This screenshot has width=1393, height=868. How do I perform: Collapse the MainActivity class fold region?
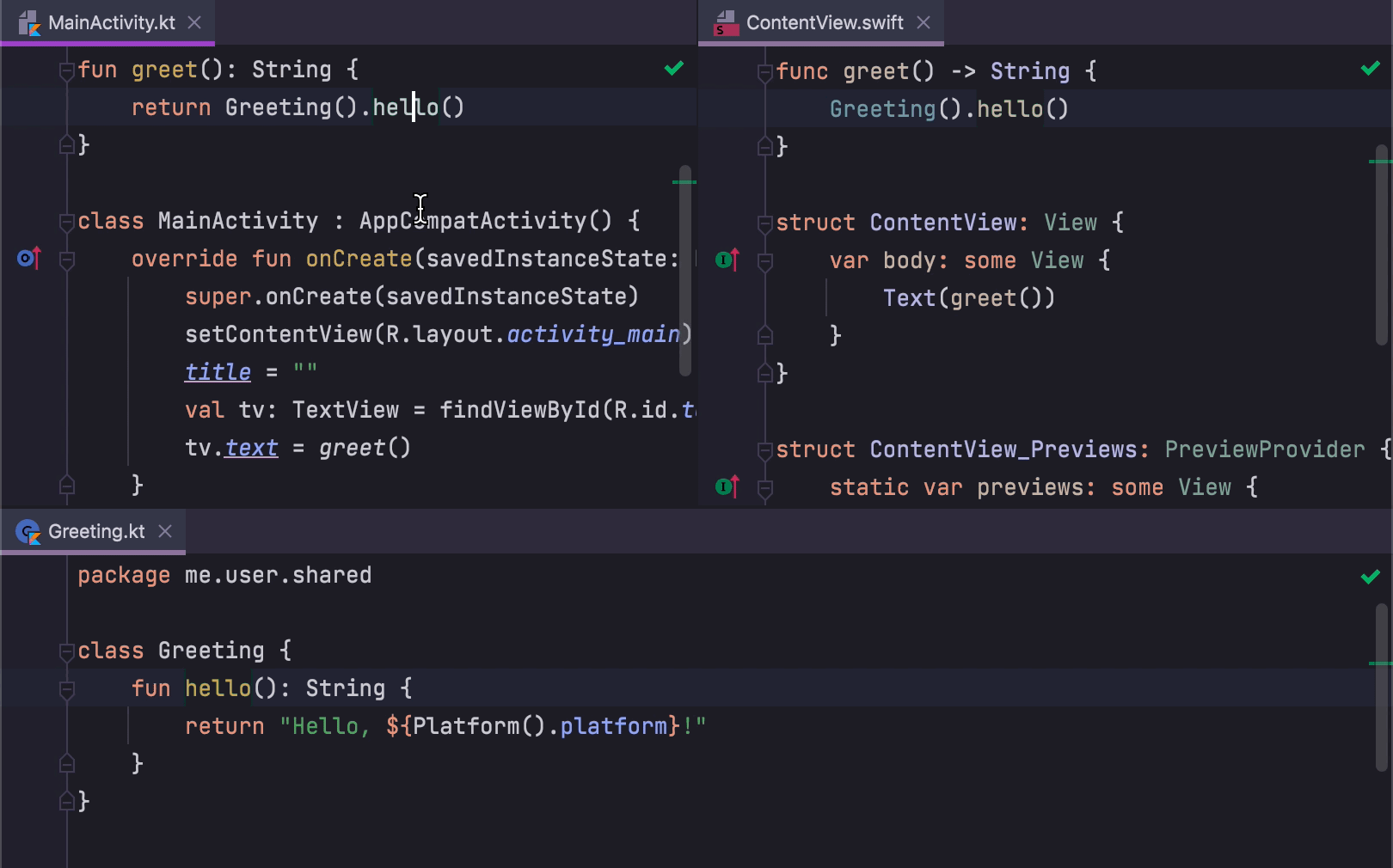66,222
